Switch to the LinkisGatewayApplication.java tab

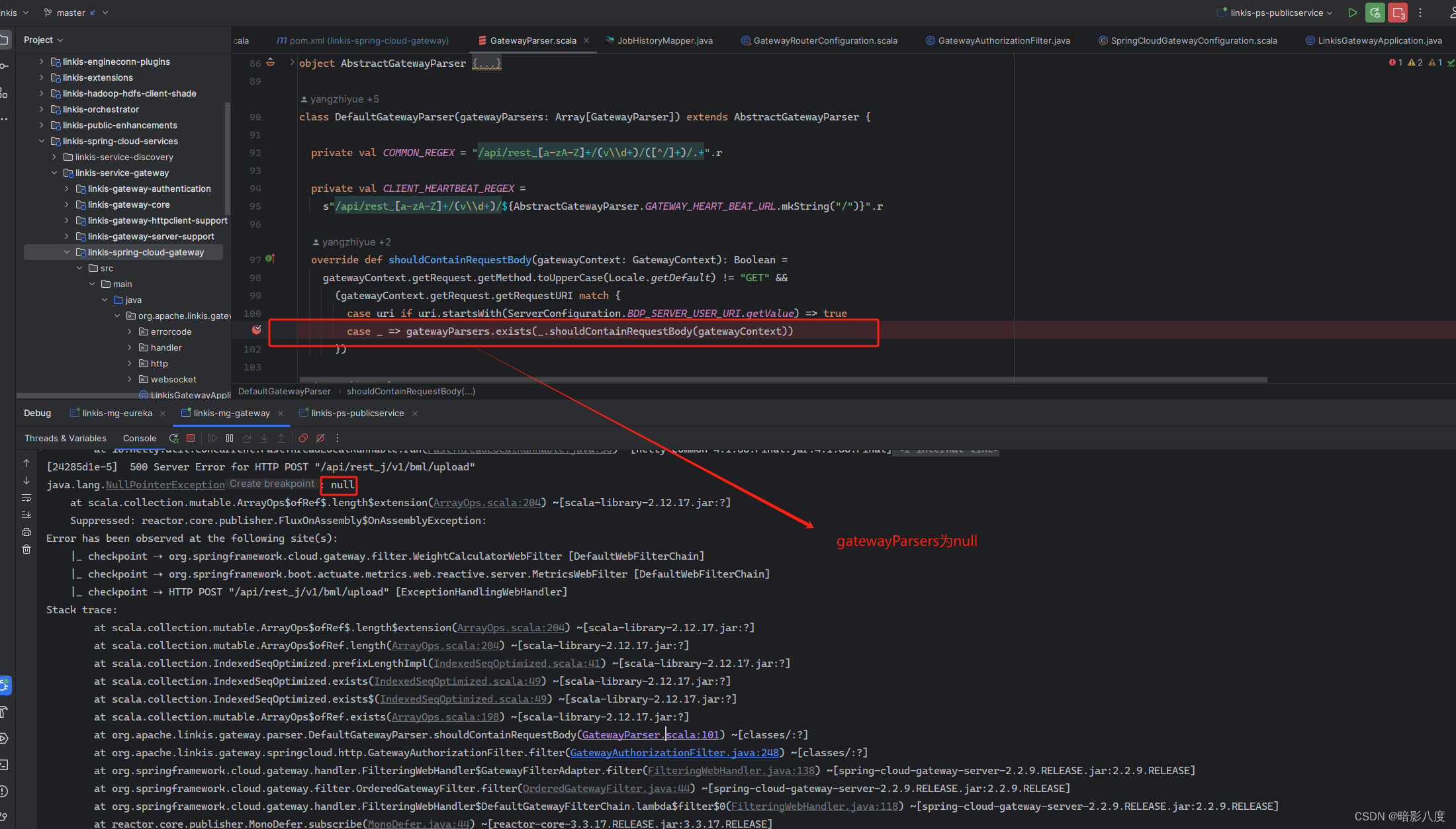pos(1373,40)
